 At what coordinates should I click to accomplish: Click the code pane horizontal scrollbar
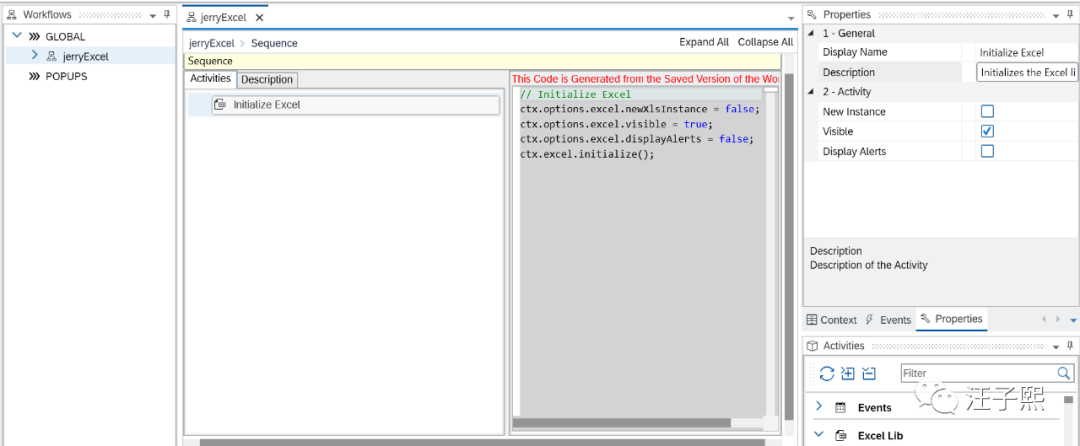tap(621, 423)
